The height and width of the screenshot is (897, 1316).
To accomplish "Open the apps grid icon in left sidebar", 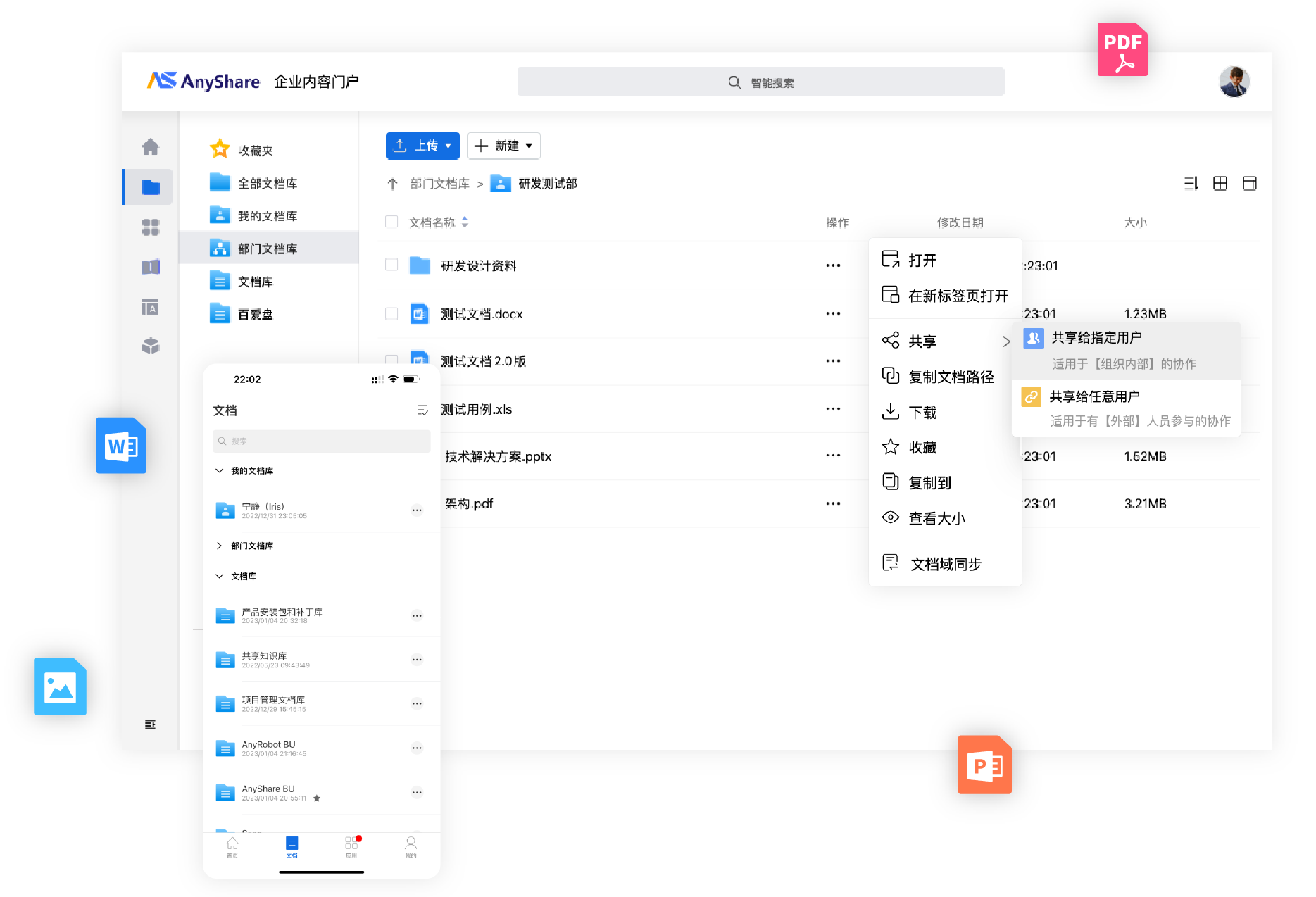I will (x=151, y=227).
